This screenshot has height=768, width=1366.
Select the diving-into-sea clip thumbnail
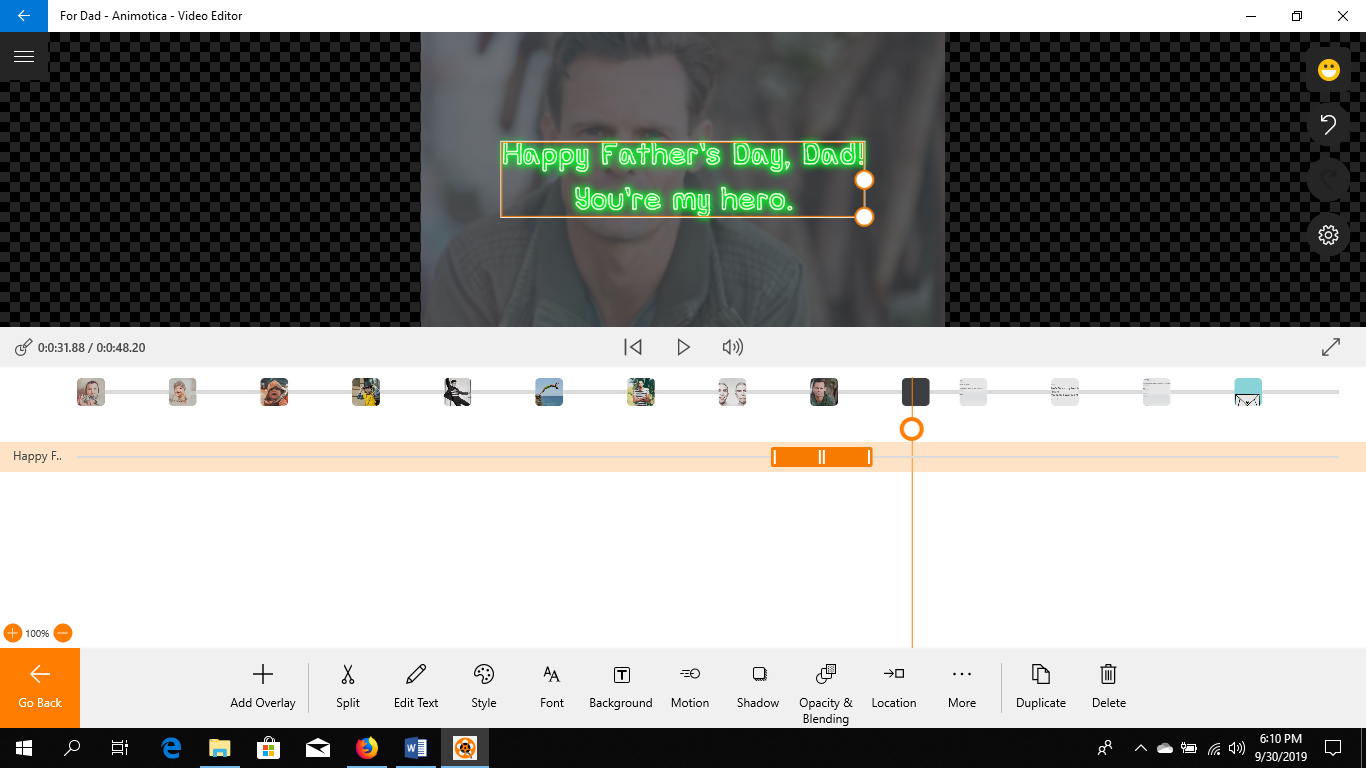pyautogui.click(x=549, y=392)
